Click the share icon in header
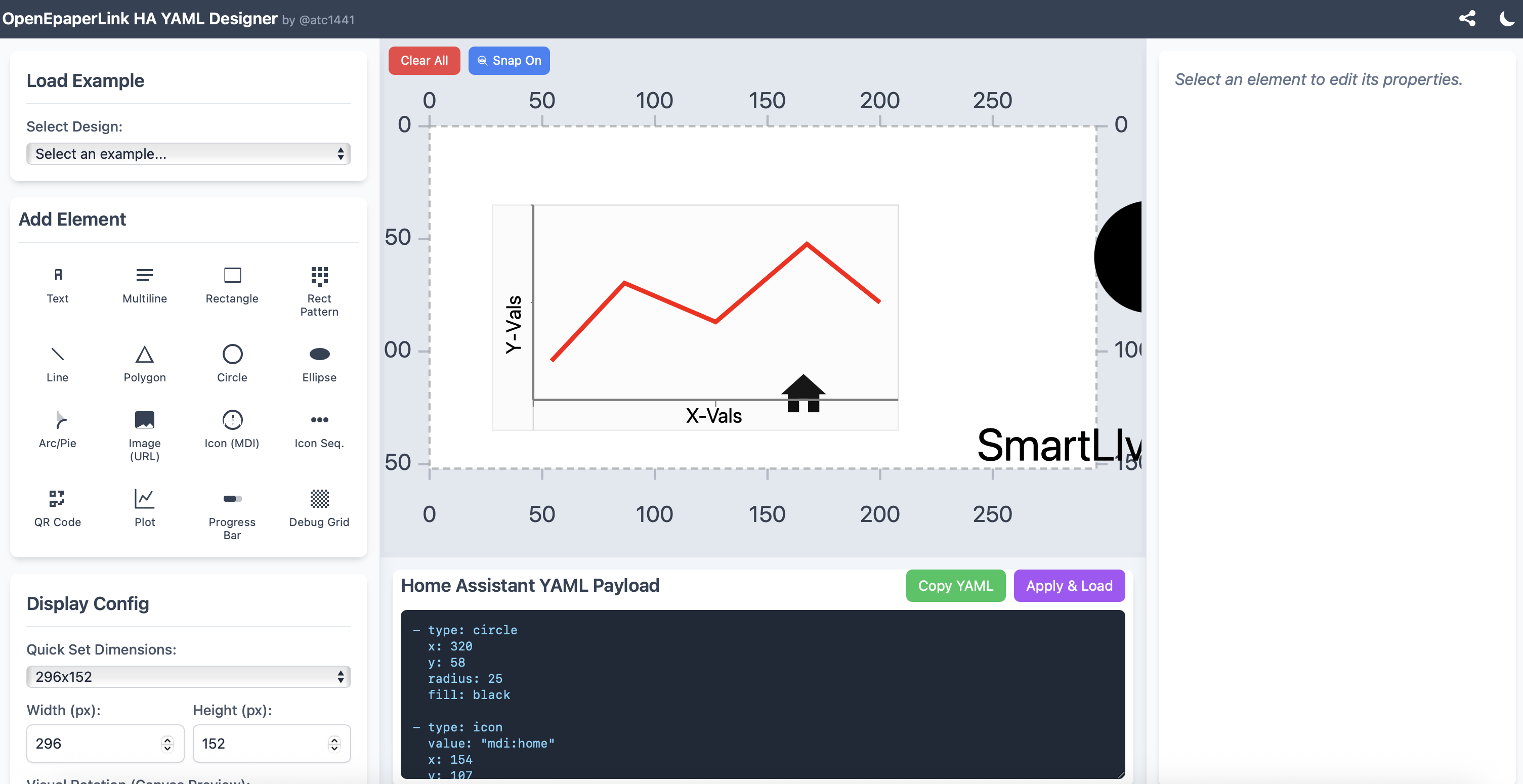Screen dimensions: 1523x784 click(1467, 19)
